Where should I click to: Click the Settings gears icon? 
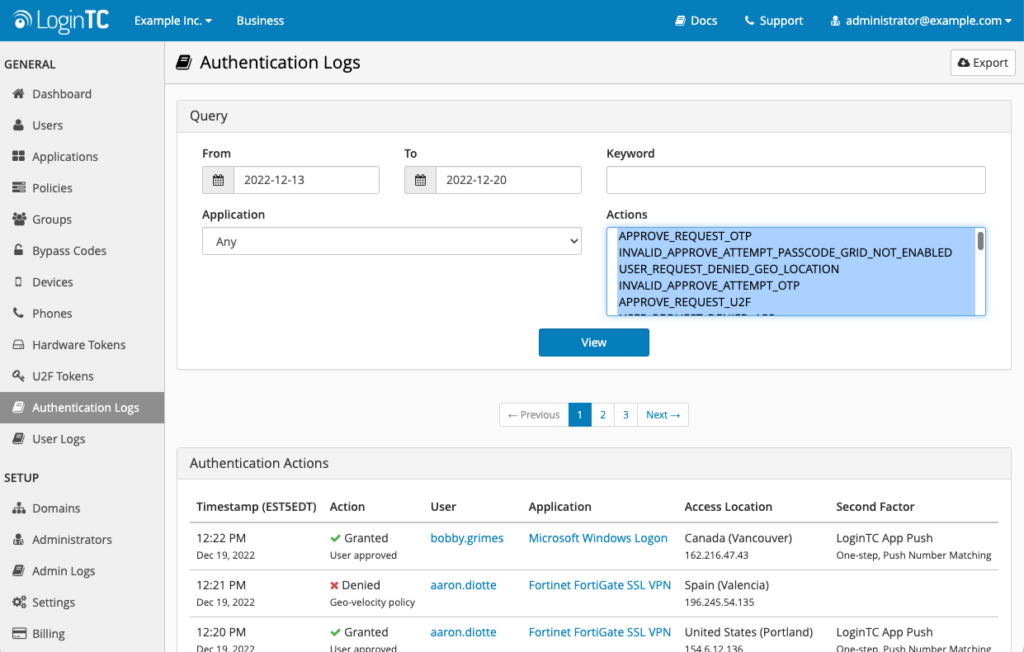point(19,602)
